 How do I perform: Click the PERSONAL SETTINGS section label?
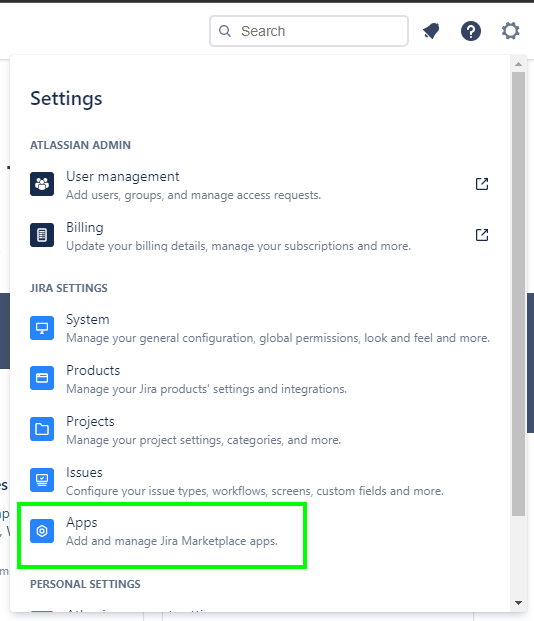click(x=85, y=585)
